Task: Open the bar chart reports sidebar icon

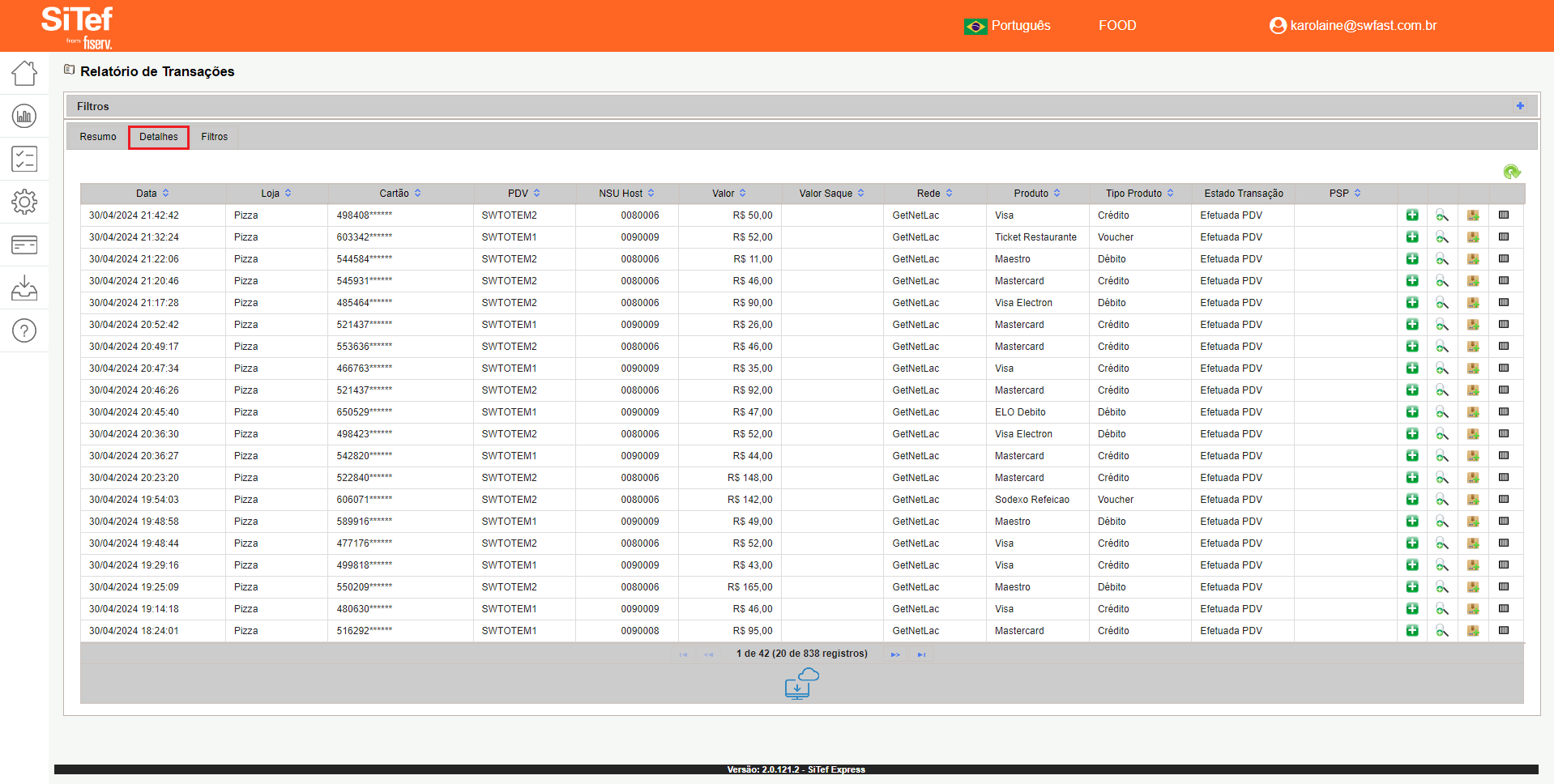Action: (24, 116)
